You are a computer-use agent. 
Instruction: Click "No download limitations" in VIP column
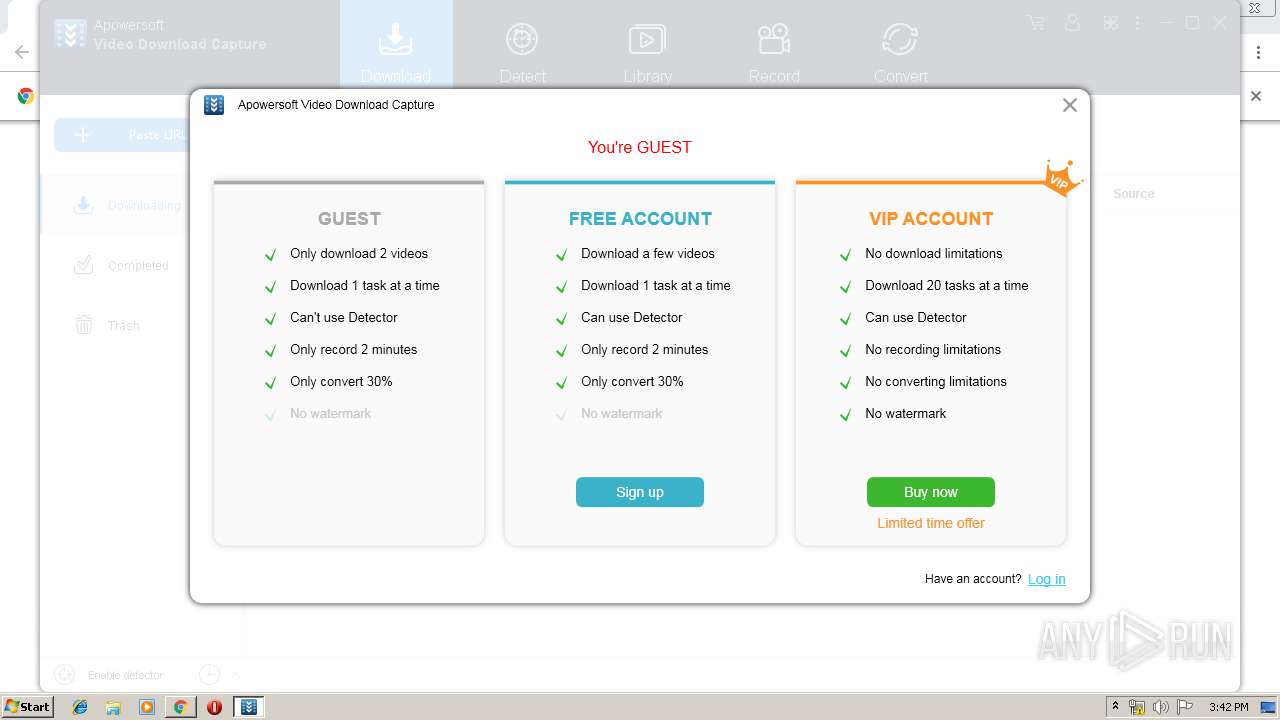(934, 253)
